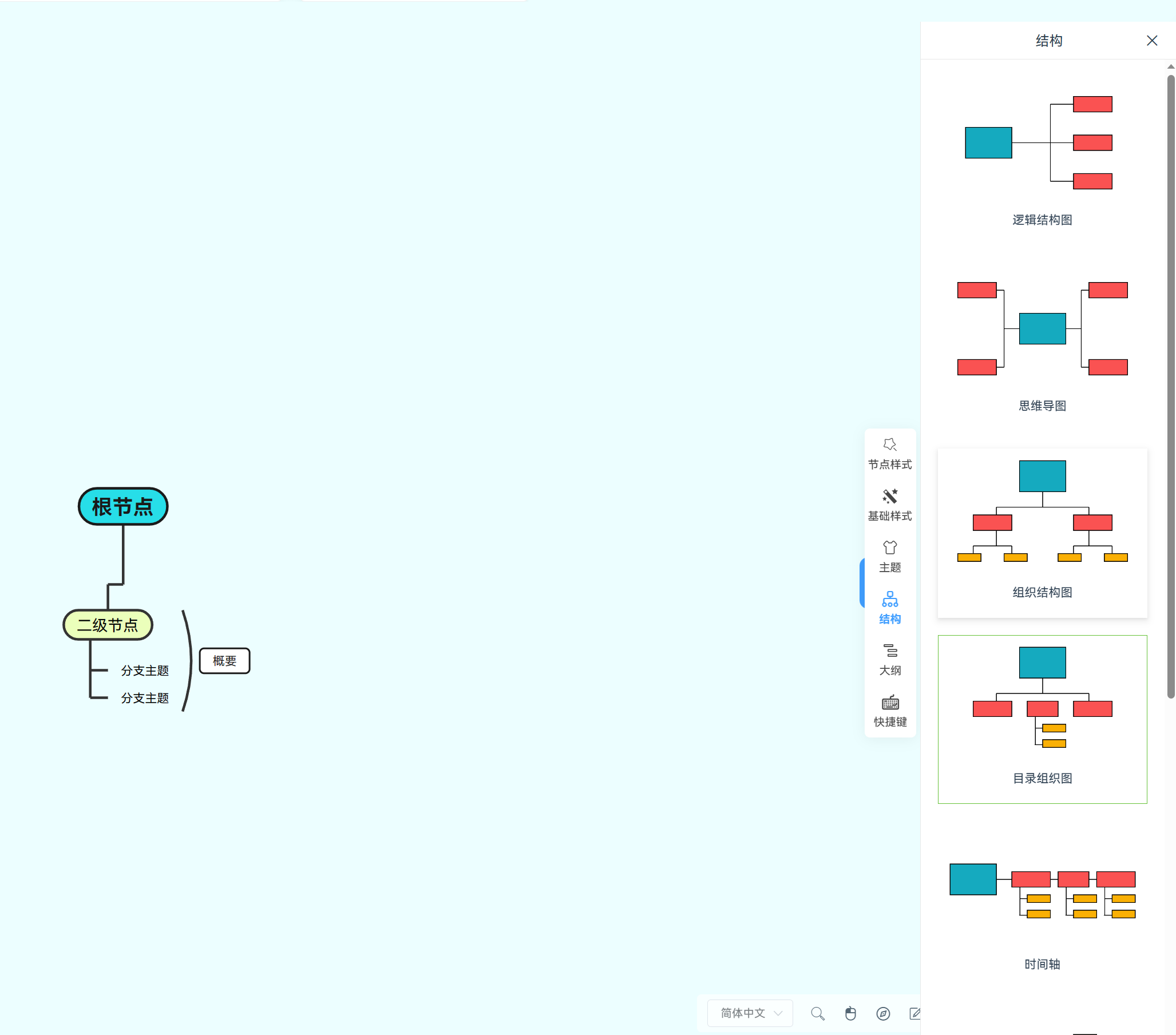1176x1035 pixels.
Task: Select the 根节点 root node
Action: pyautogui.click(x=122, y=506)
